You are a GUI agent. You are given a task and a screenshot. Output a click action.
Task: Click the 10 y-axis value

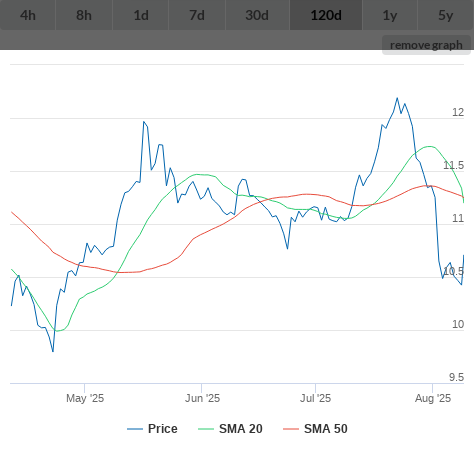[x=458, y=324]
